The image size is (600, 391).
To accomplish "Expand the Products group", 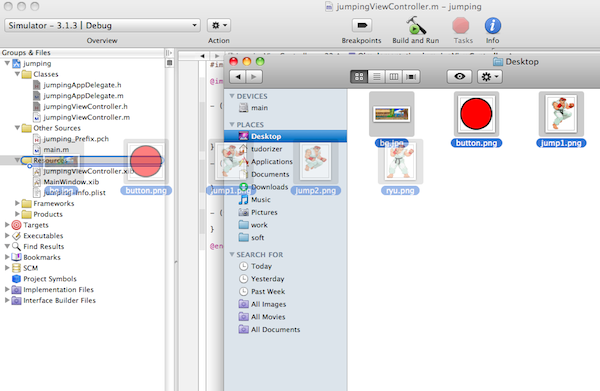I will pos(17,214).
